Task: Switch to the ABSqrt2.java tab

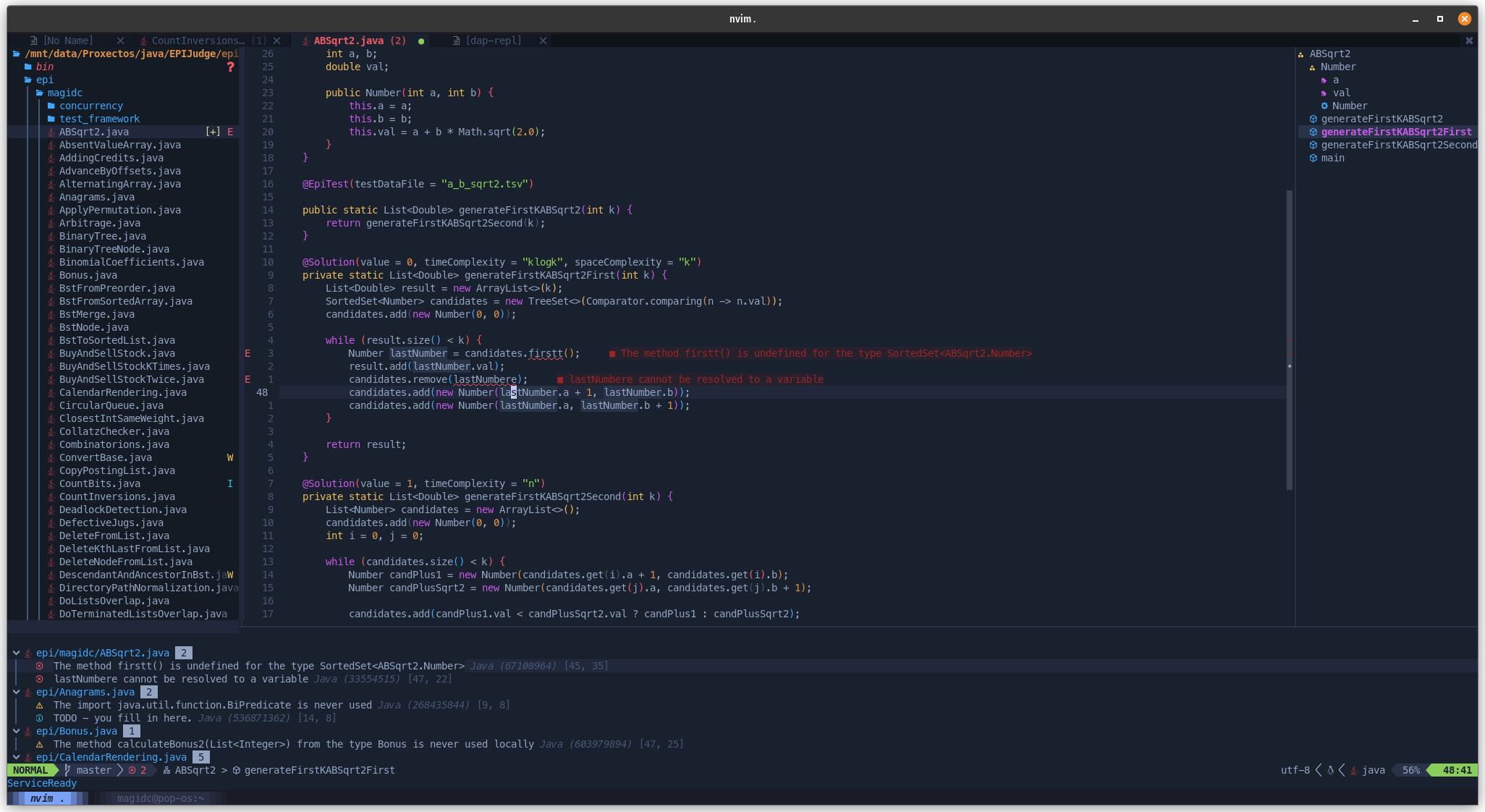Action: click(348, 41)
